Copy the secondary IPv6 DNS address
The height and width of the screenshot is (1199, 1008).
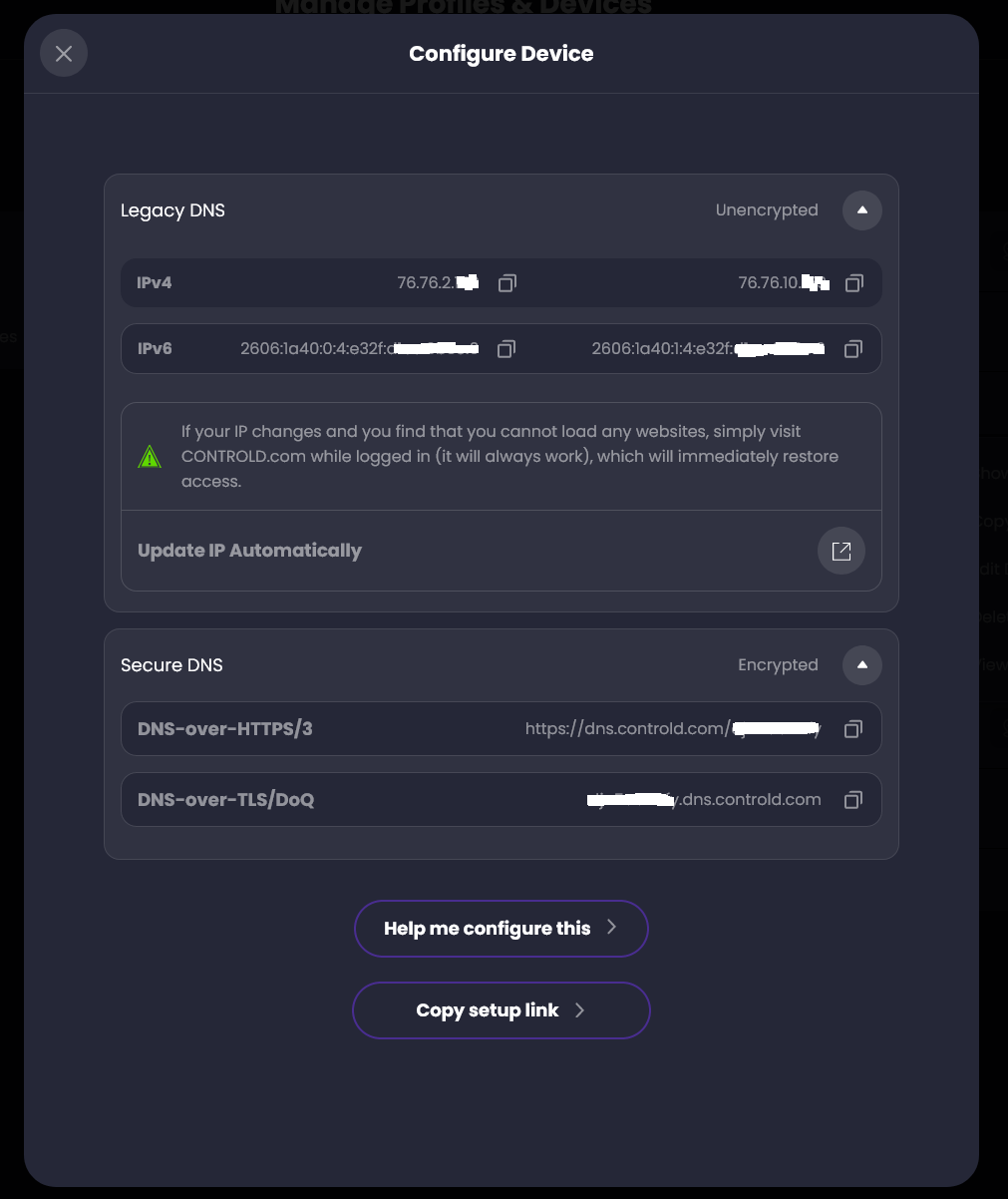click(853, 349)
